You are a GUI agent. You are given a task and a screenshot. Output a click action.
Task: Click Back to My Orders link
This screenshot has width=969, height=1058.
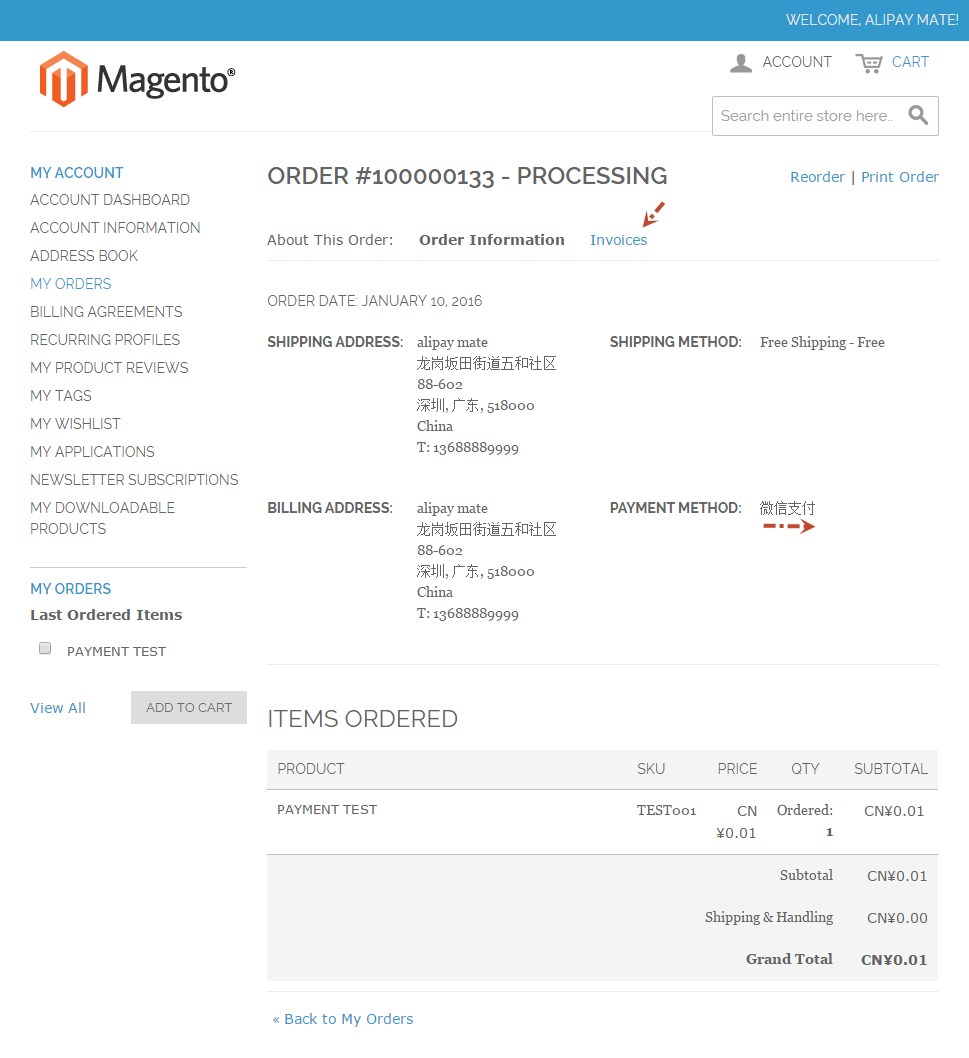343,1019
